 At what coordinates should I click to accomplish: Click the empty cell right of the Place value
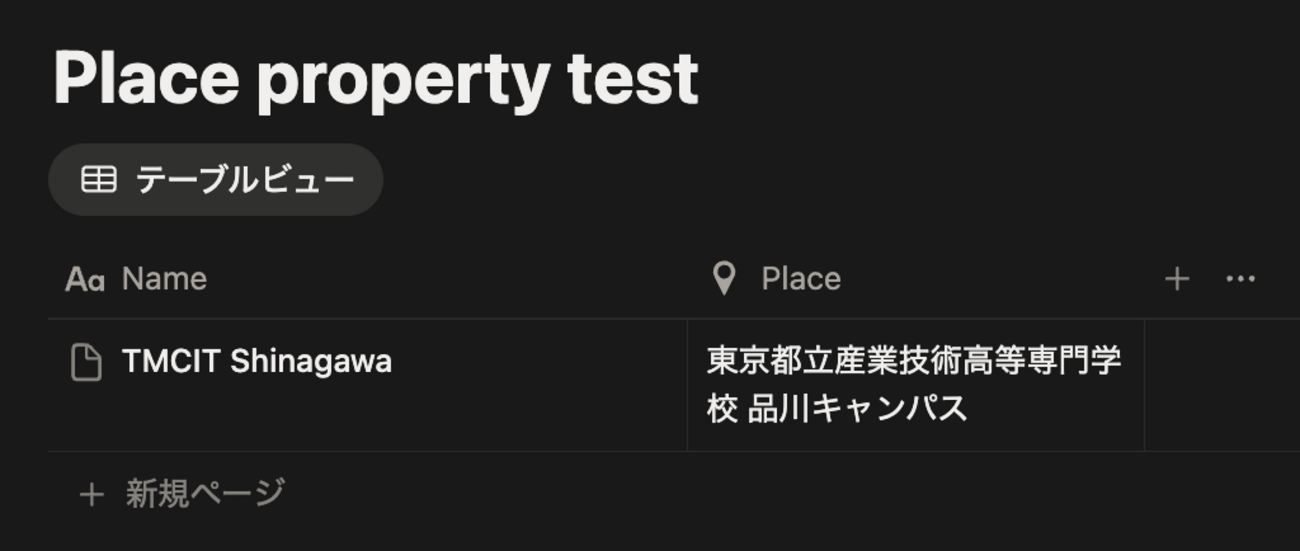(1220, 385)
